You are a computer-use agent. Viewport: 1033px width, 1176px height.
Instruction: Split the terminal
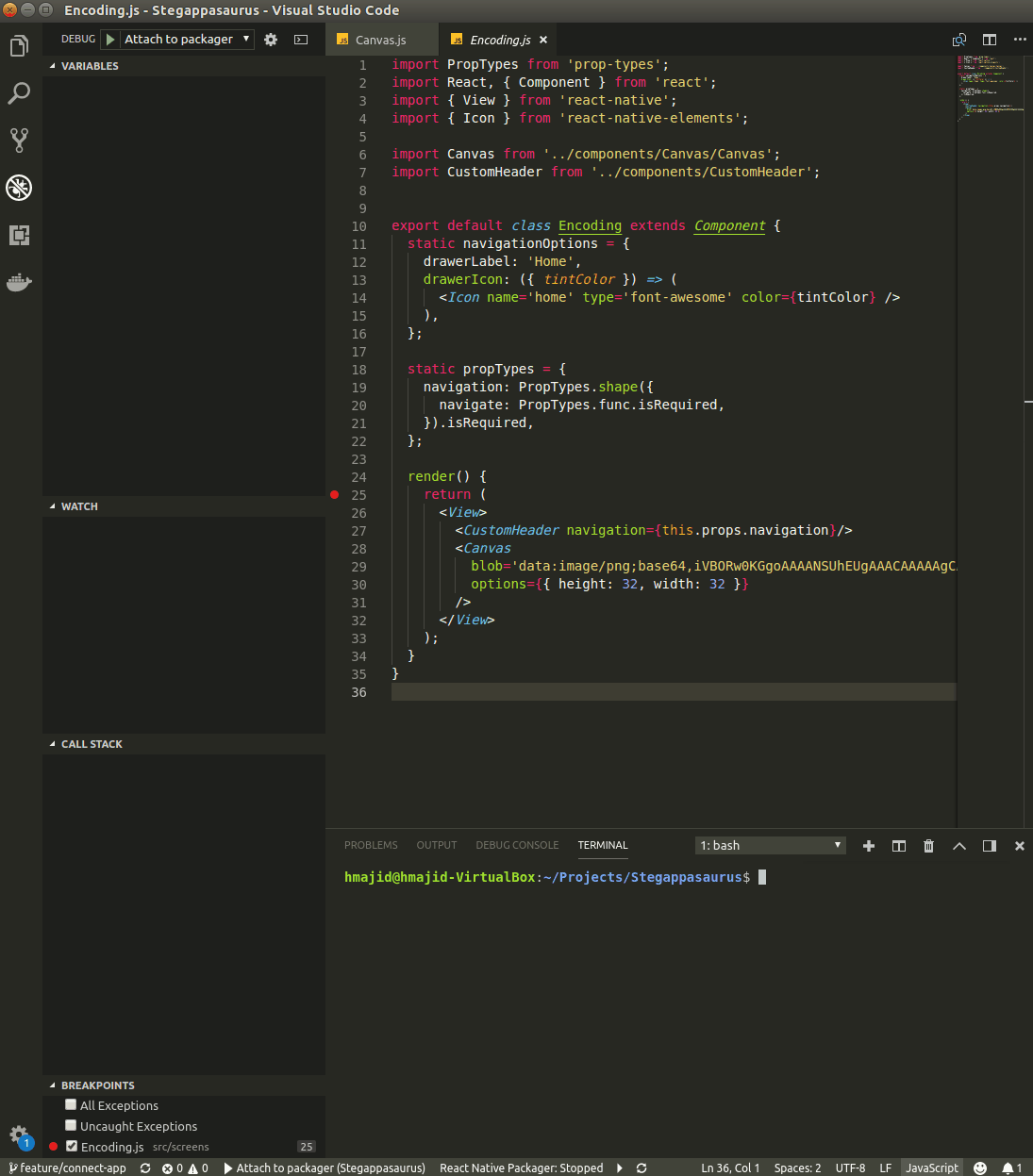point(899,846)
